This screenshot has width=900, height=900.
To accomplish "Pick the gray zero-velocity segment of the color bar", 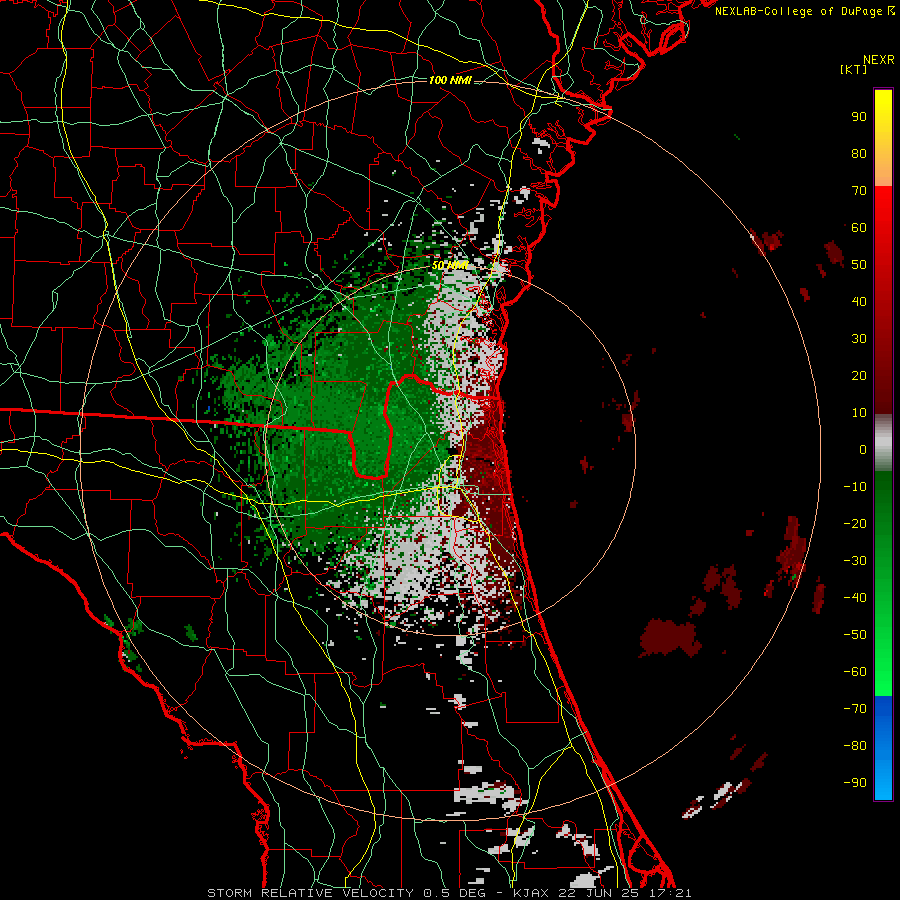I will pos(883,443).
